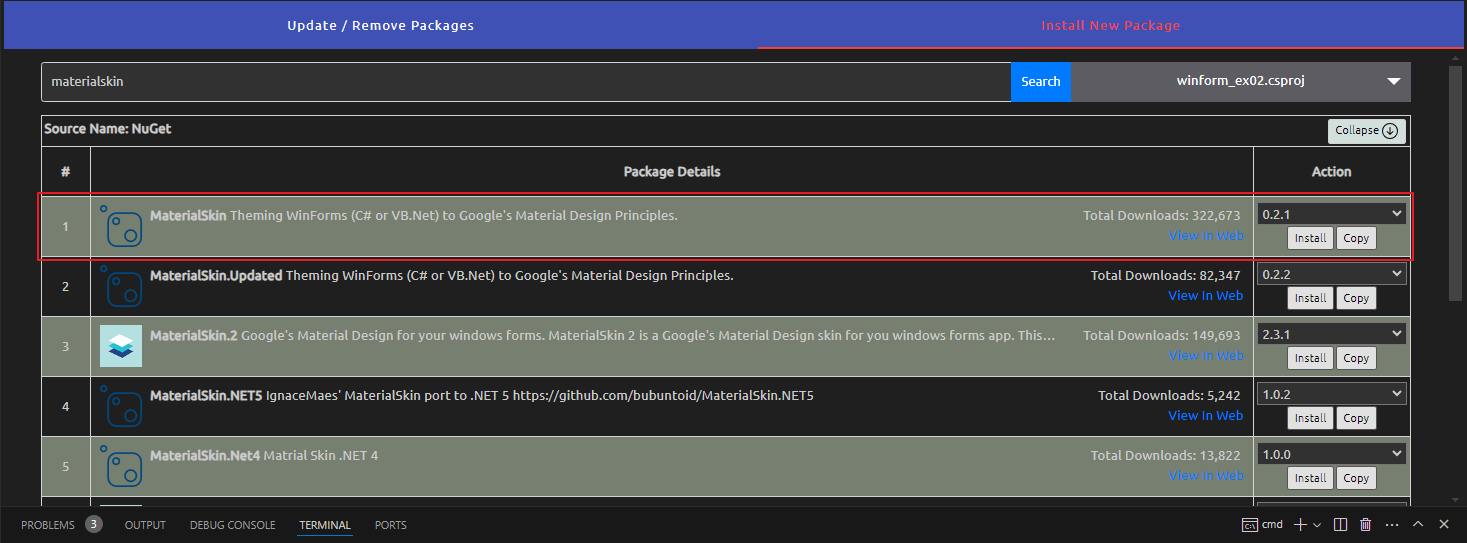The image size is (1467, 543).
Task: Copy the MaterialSkin.NET5 command
Action: point(1356,418)
